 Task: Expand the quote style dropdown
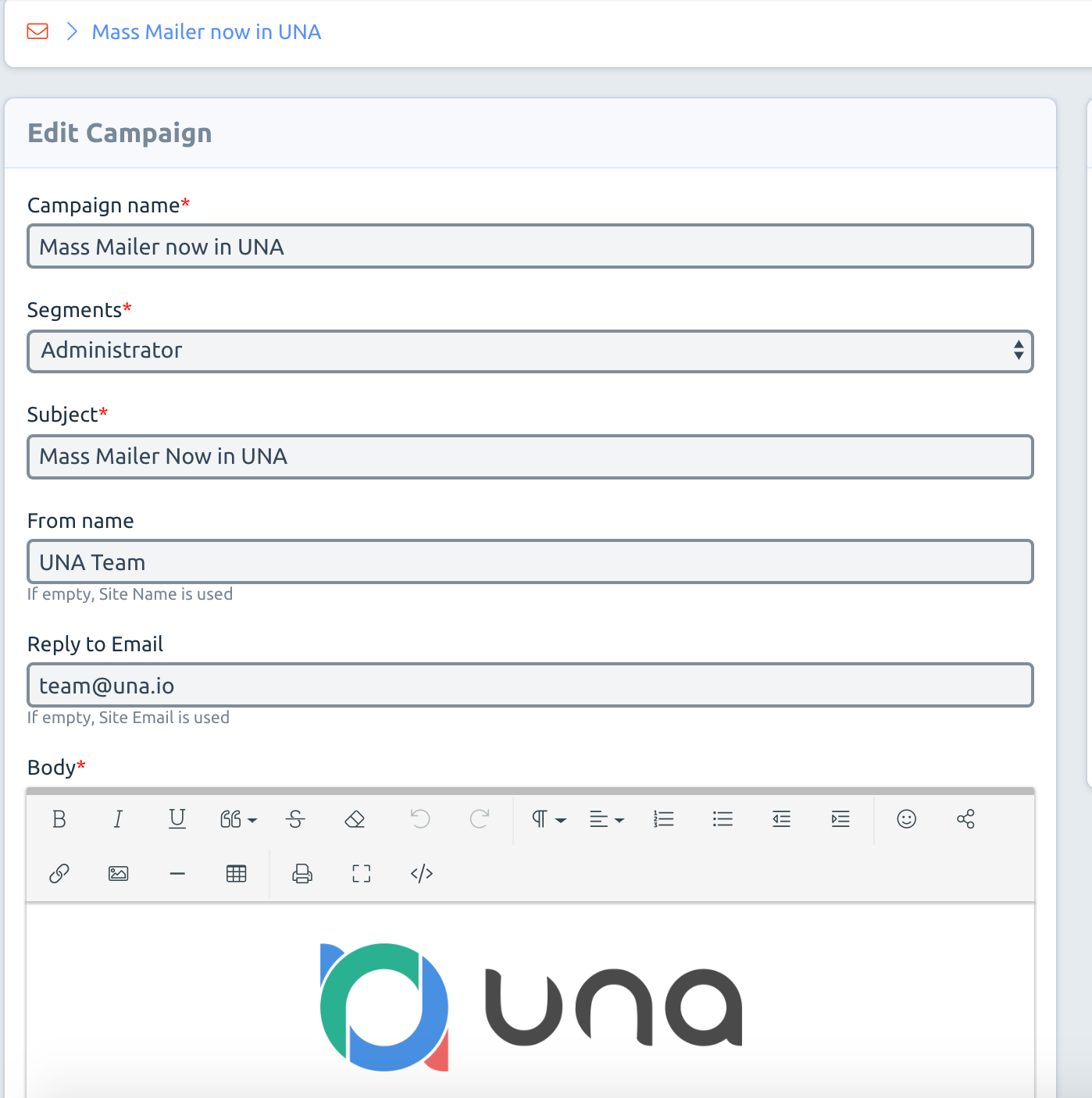tap(237, 818)
